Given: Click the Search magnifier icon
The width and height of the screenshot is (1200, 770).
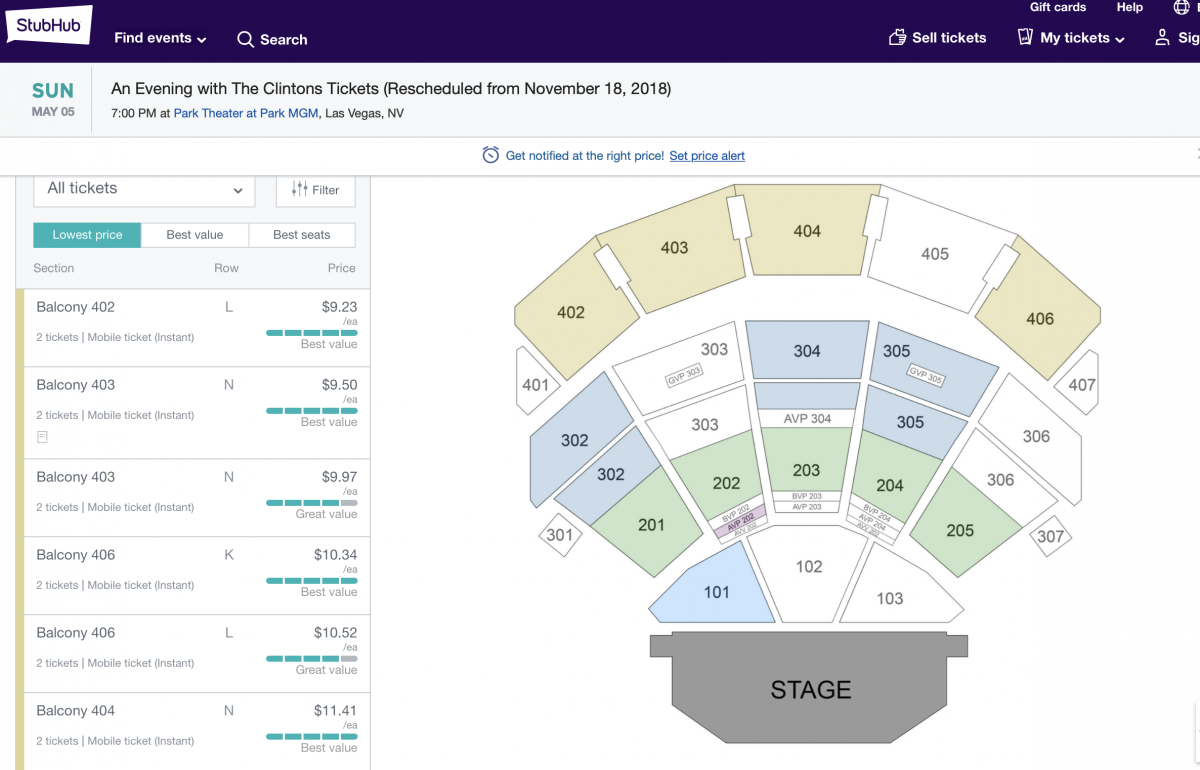Looking at the screenshot, I should tap(245, 40).
